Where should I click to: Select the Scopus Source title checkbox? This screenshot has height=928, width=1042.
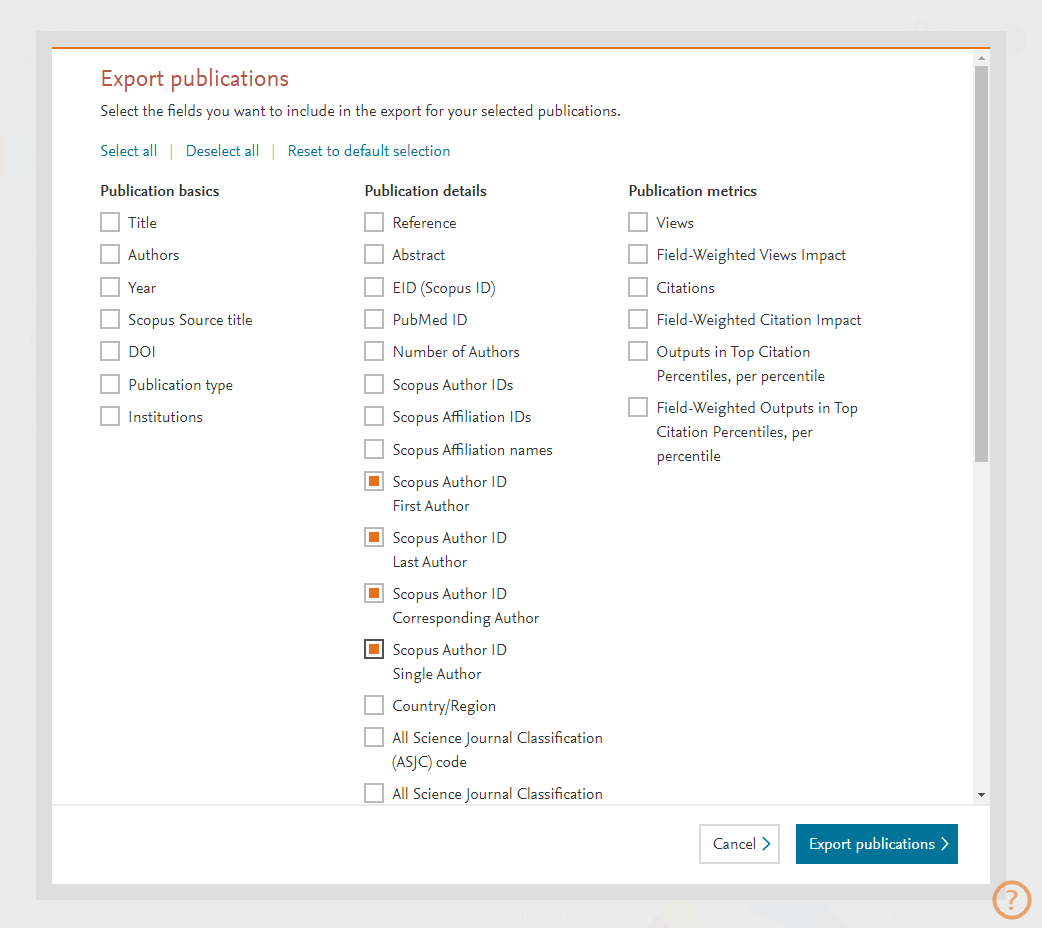(110, 319)
